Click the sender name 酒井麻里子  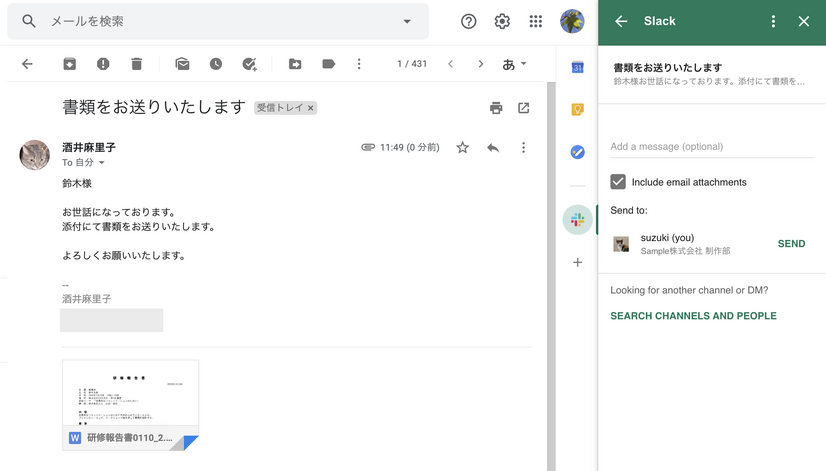coord(89,148)
